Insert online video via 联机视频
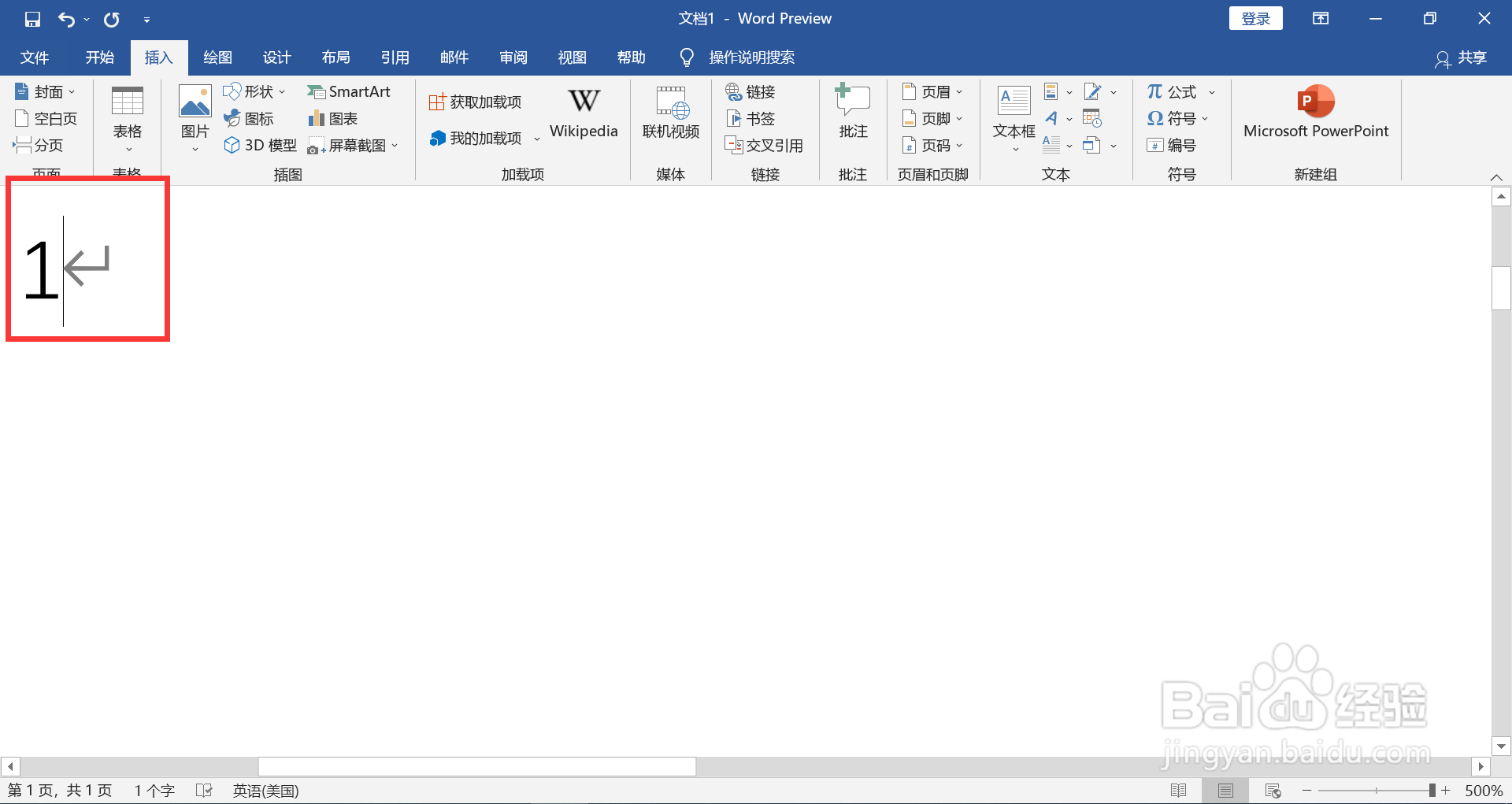The height and width of the screenshot is (804, 1512). pos(670,112)
